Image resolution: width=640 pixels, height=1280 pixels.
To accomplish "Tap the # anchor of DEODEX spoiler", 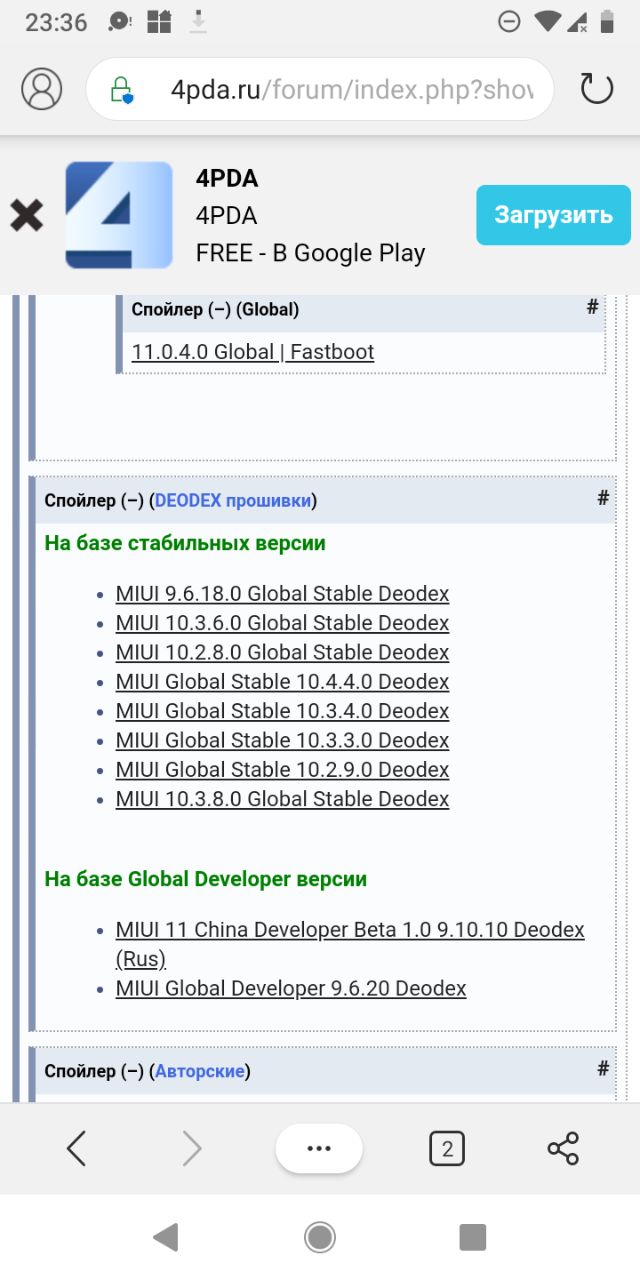I will pos(603,498).
